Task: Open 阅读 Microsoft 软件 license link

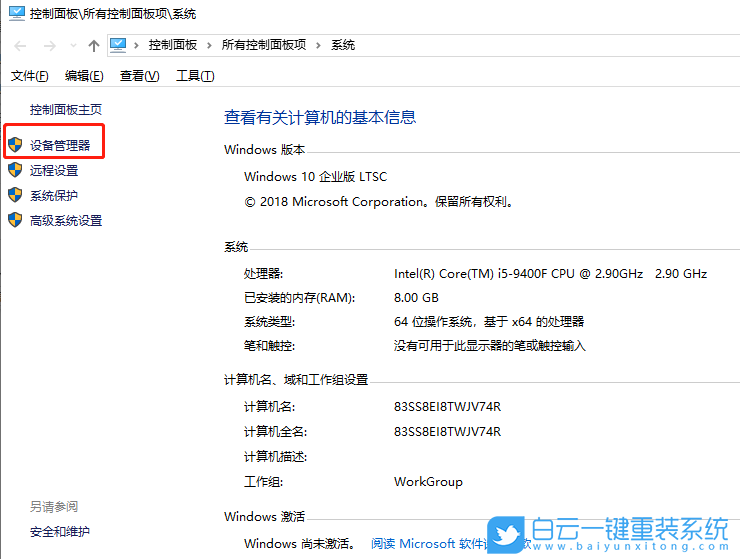Action: (x=429, y=543)
